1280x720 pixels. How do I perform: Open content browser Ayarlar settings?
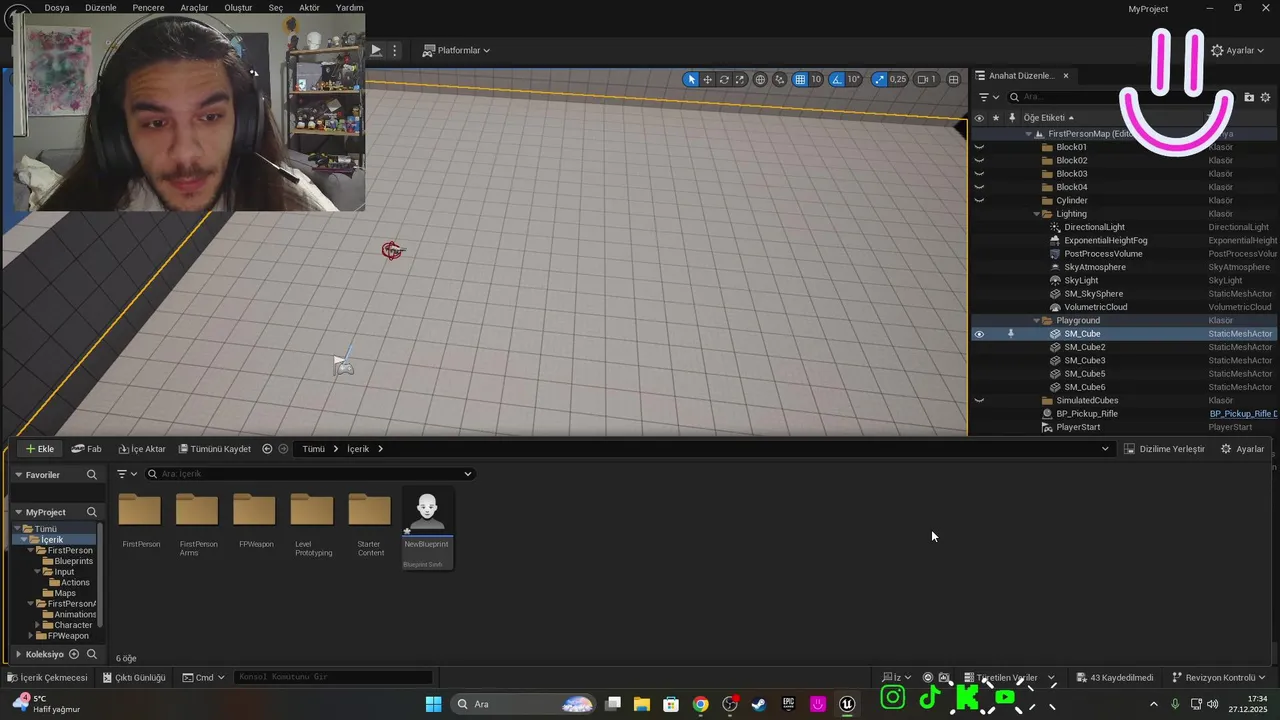1242,449
